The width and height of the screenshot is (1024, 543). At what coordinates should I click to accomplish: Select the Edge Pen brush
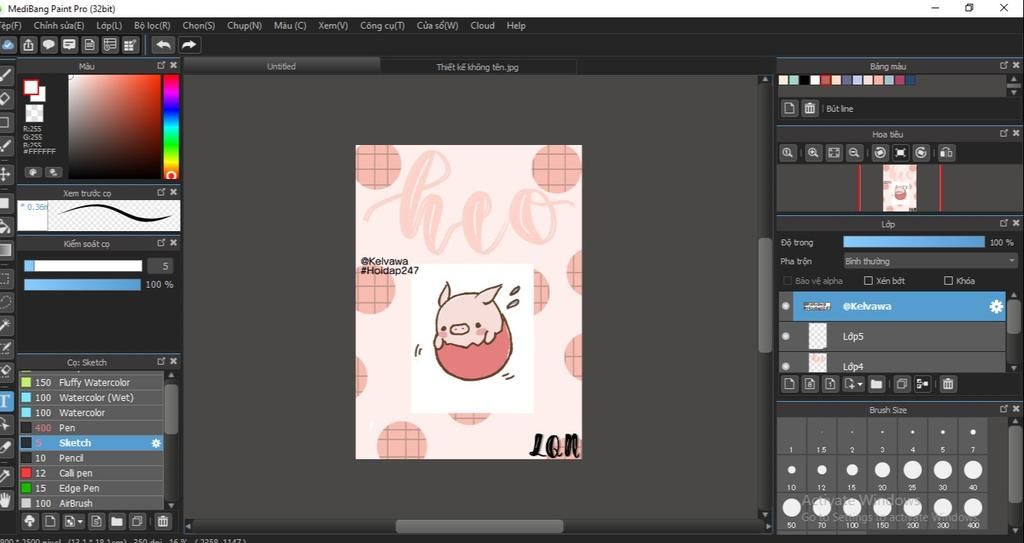tap(91, 488)
